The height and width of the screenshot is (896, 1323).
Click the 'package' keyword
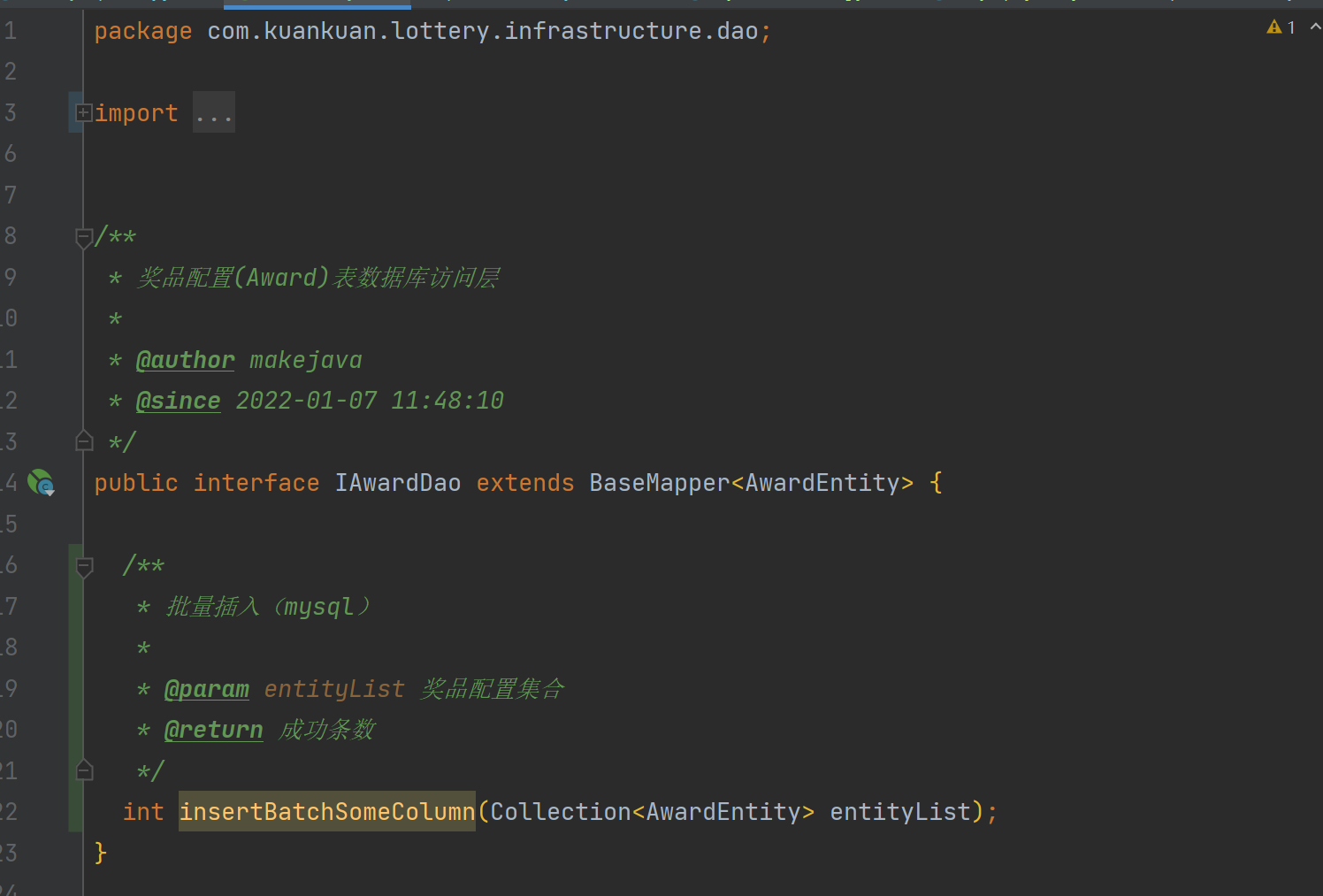pyautogui.click(x=143, y=31)
